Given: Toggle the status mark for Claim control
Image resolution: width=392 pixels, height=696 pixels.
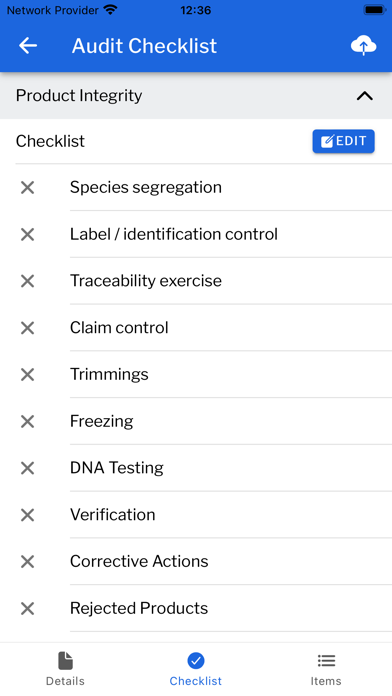Looking at the screenshot, I should point(28,328).
